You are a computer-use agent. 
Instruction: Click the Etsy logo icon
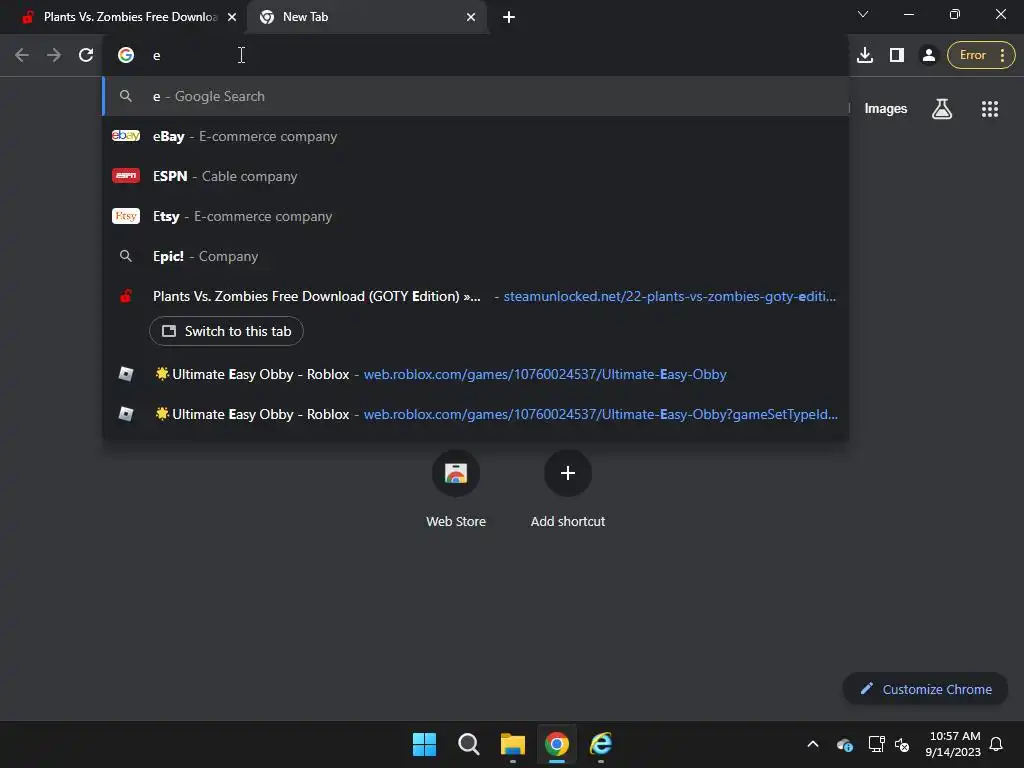(126, 216)
